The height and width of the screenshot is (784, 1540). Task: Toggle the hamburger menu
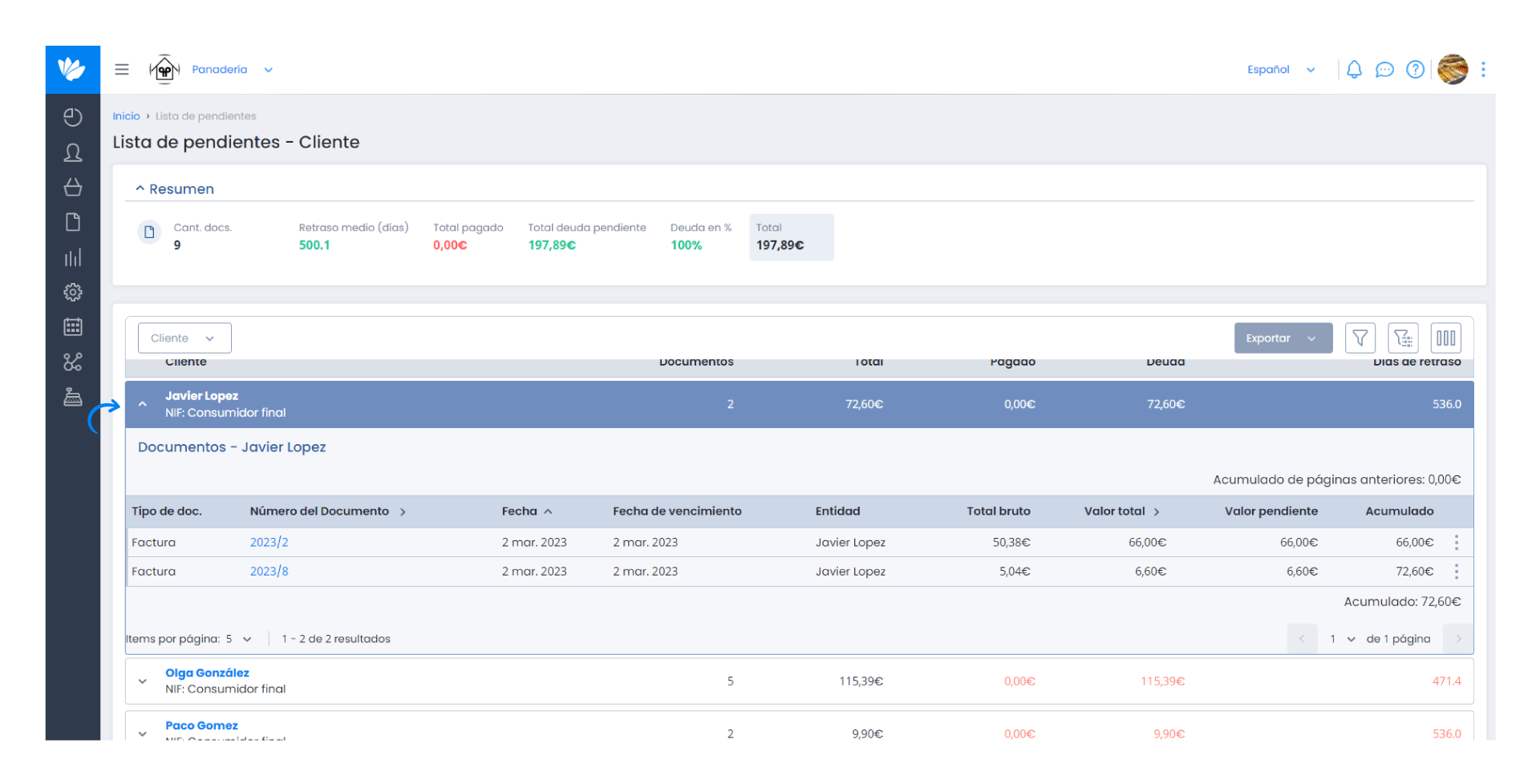click(122, 70)
